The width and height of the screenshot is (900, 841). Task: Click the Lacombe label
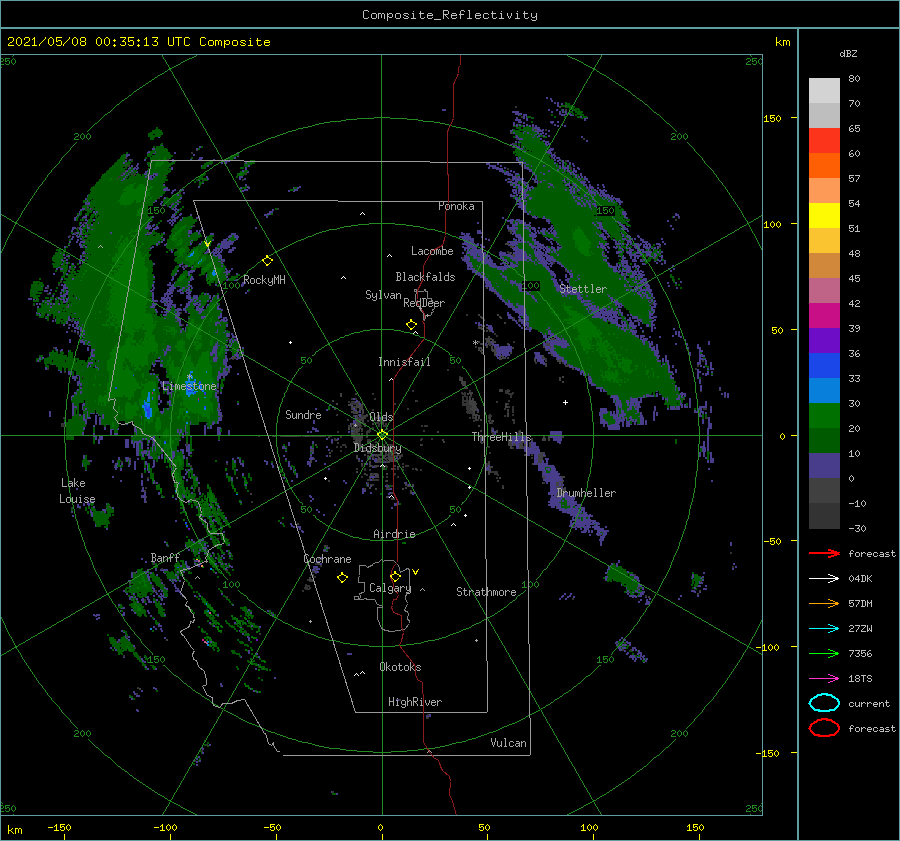(432, 251)
